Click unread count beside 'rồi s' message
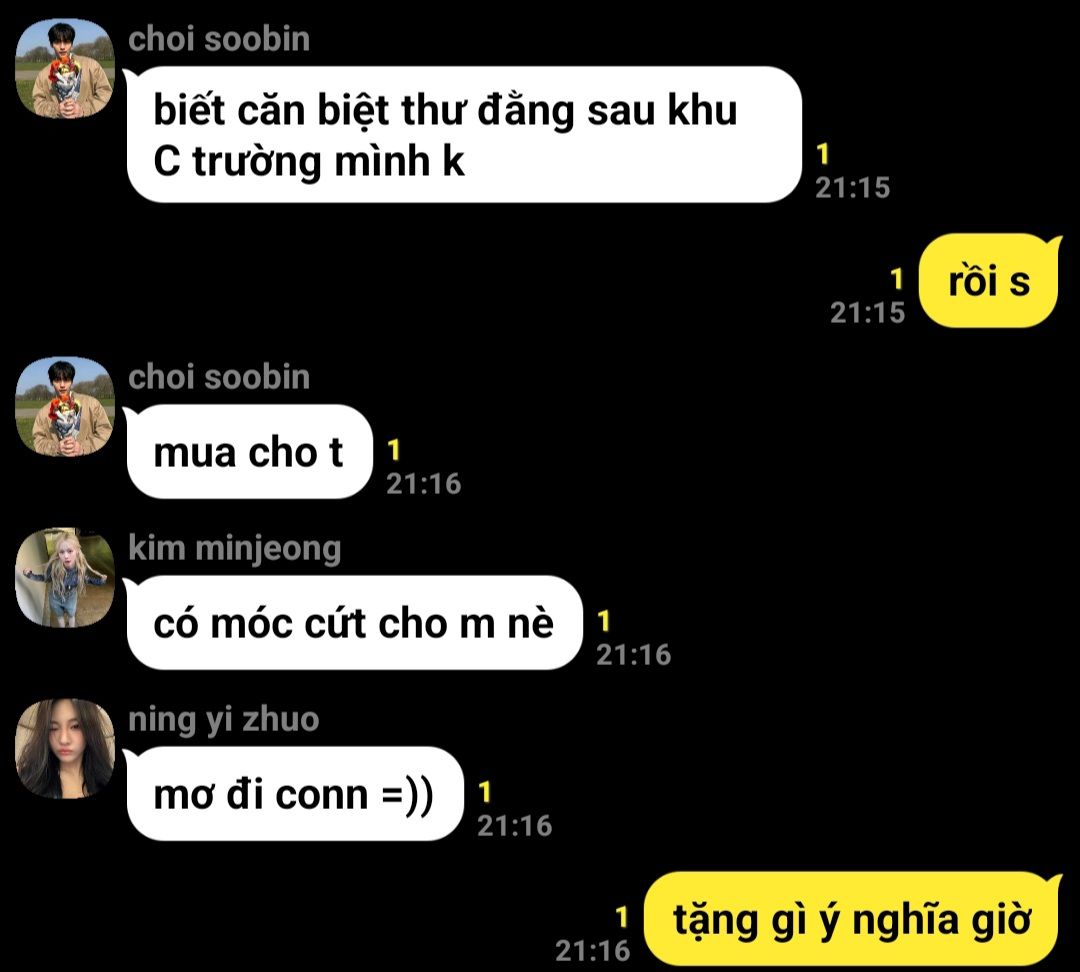Screen dimensions: 1080x972 (x=896, y=280)
